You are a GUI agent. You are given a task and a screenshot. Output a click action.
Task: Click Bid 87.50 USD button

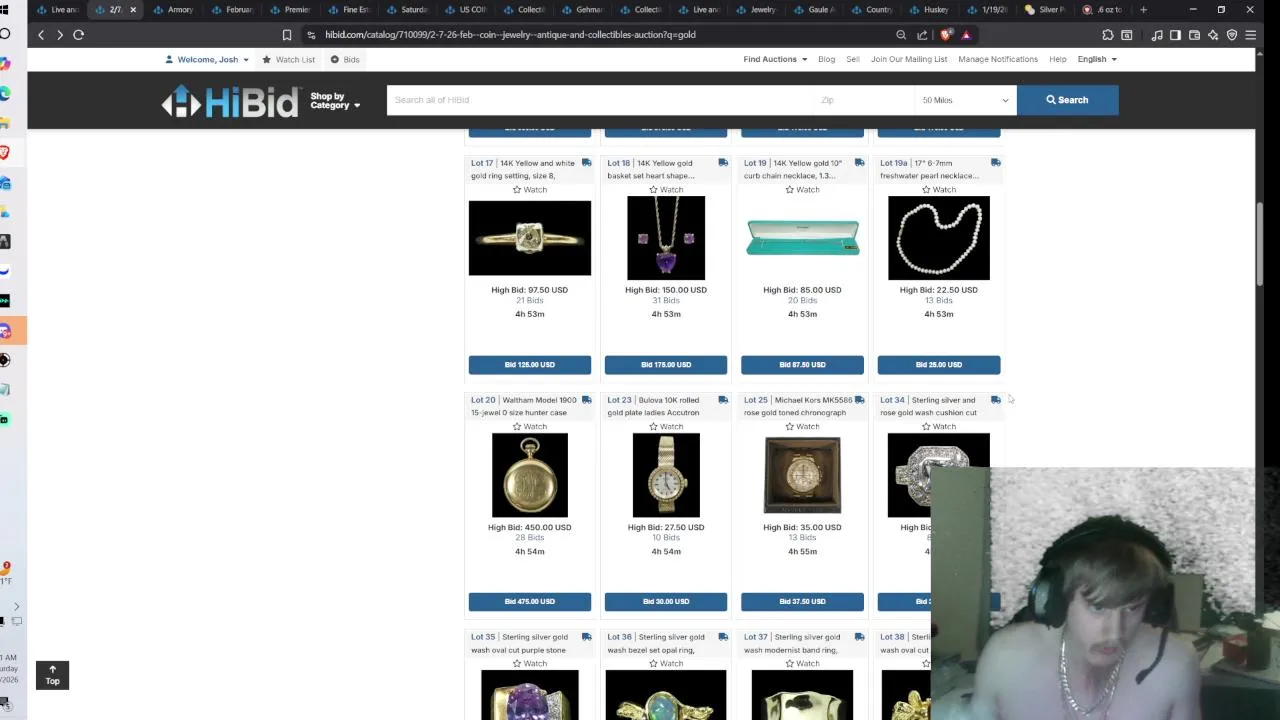click(x=802, y=364)
